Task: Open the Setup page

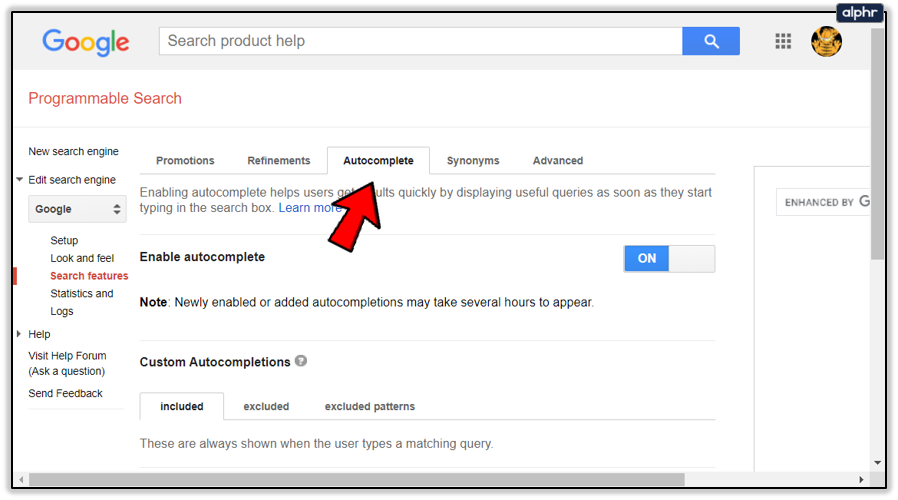Action: pos(64,241)
